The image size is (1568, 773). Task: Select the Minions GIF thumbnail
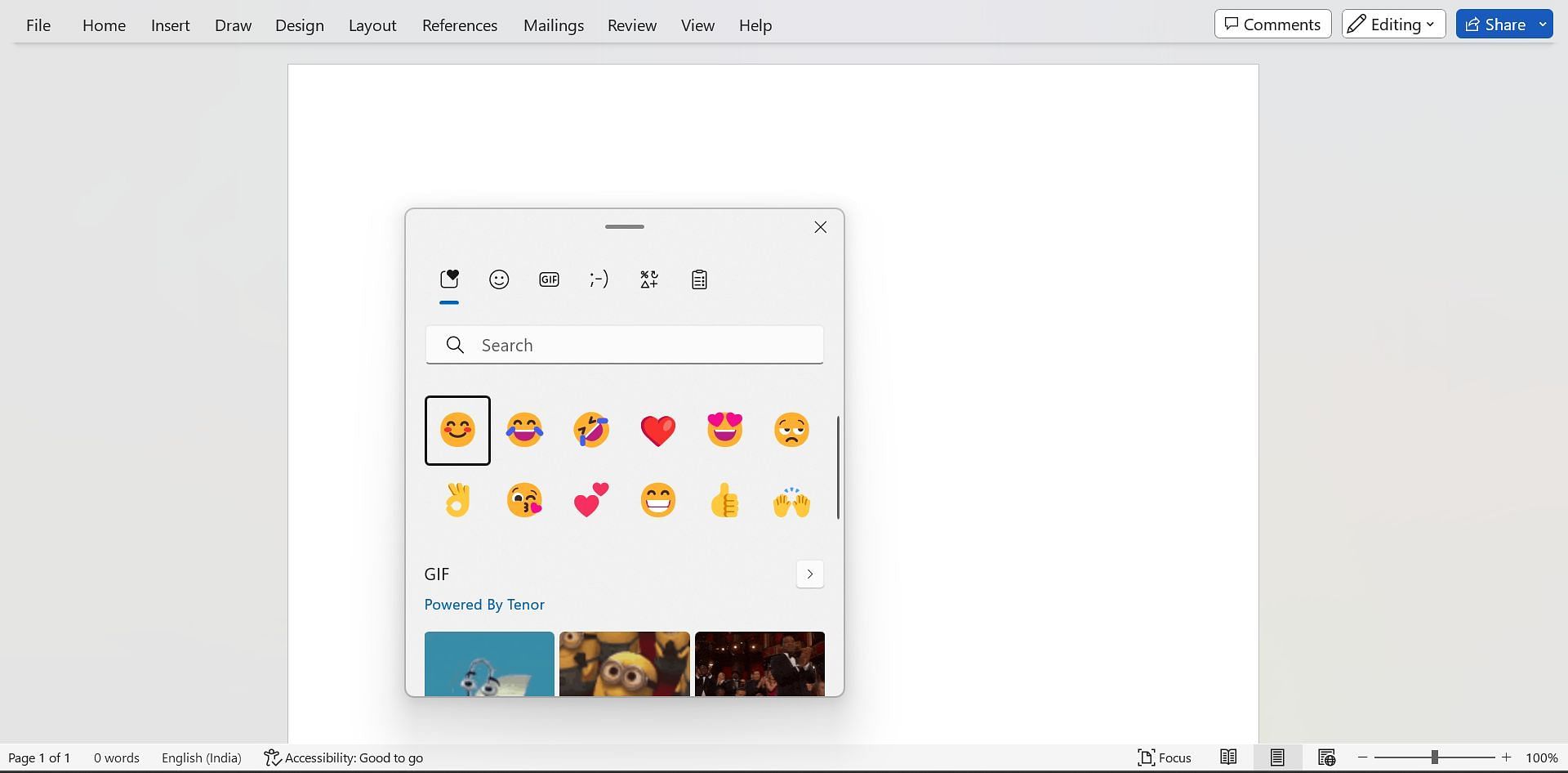click(x=625, y=664)
